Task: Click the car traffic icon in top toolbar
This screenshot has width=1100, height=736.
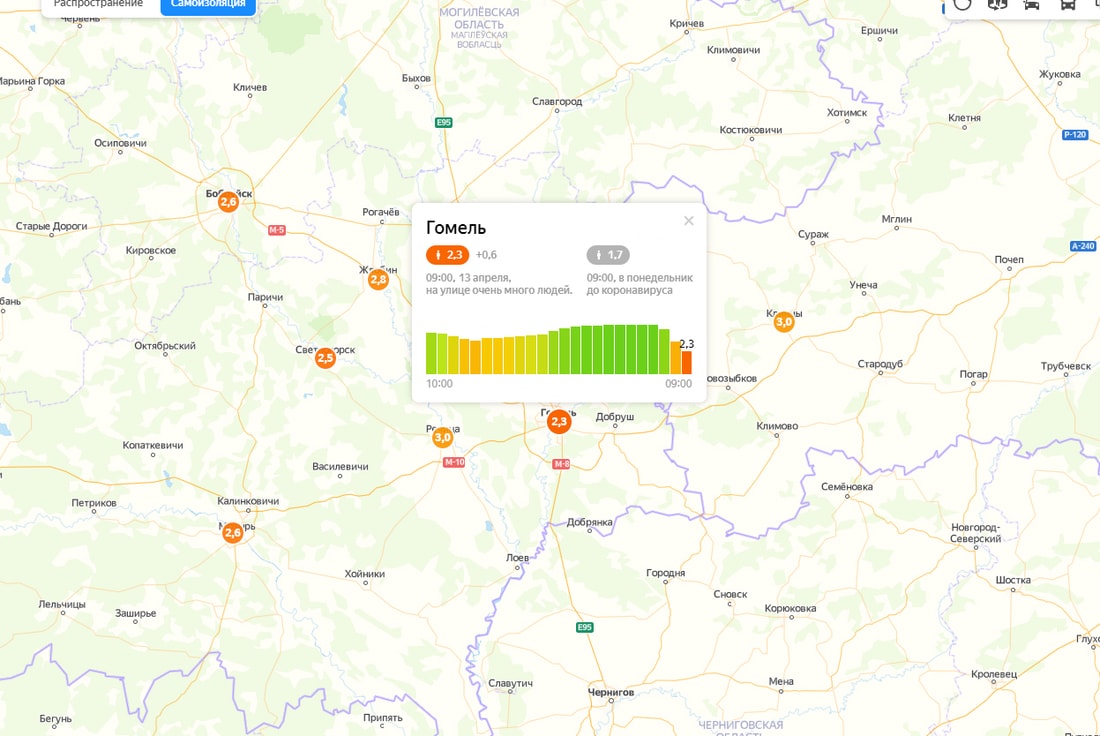Action: pyautogui.click(x=1031, y=4)
